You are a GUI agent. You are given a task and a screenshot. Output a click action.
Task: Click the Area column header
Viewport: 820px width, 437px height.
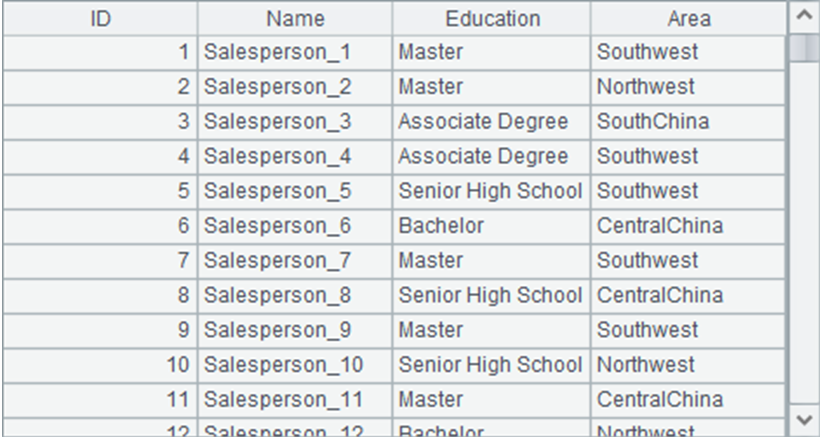689,19
